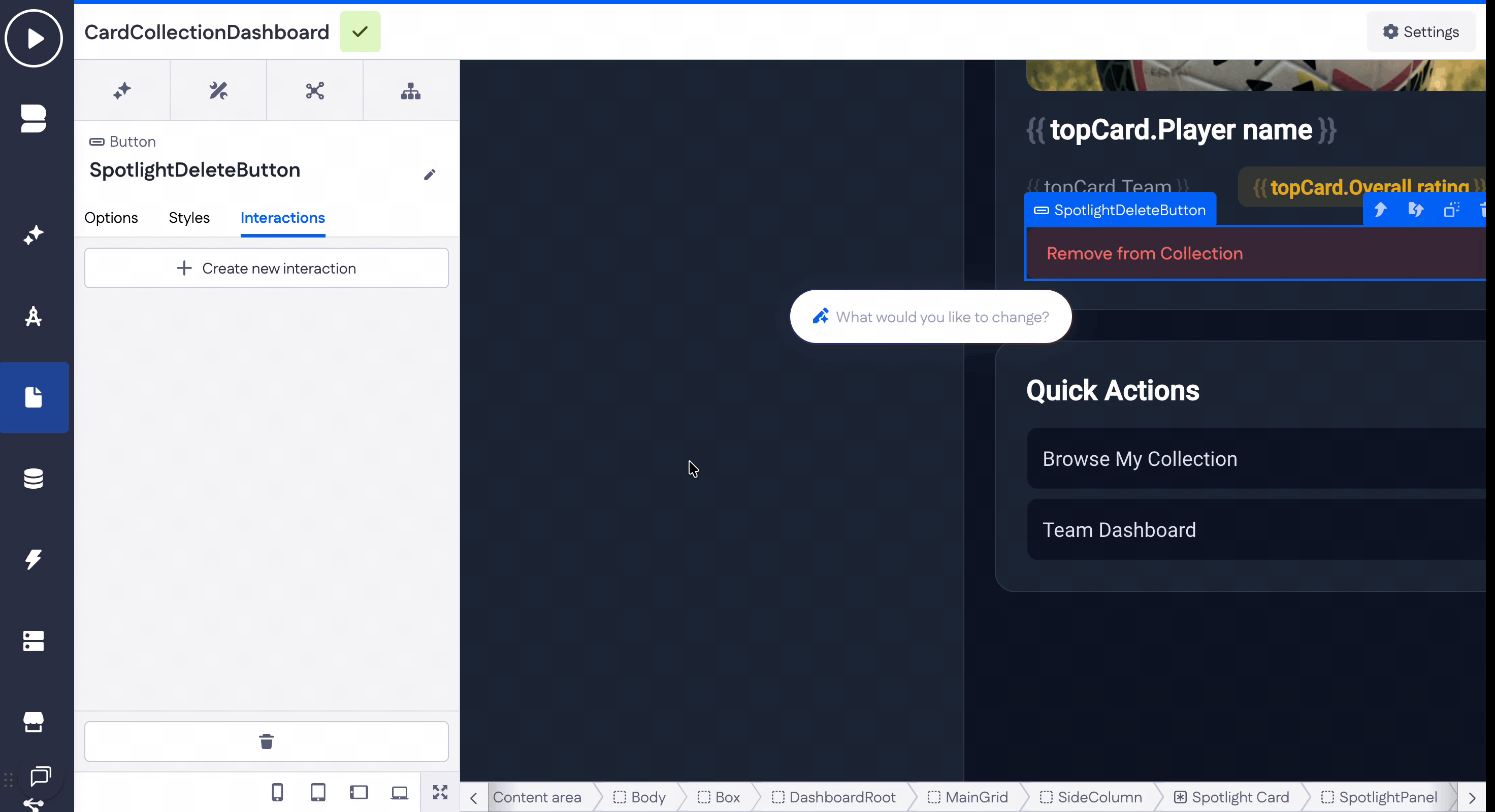Select SideColumn in breadcrumb
The image size is (1495, 812).
(x=1090, y=797)
